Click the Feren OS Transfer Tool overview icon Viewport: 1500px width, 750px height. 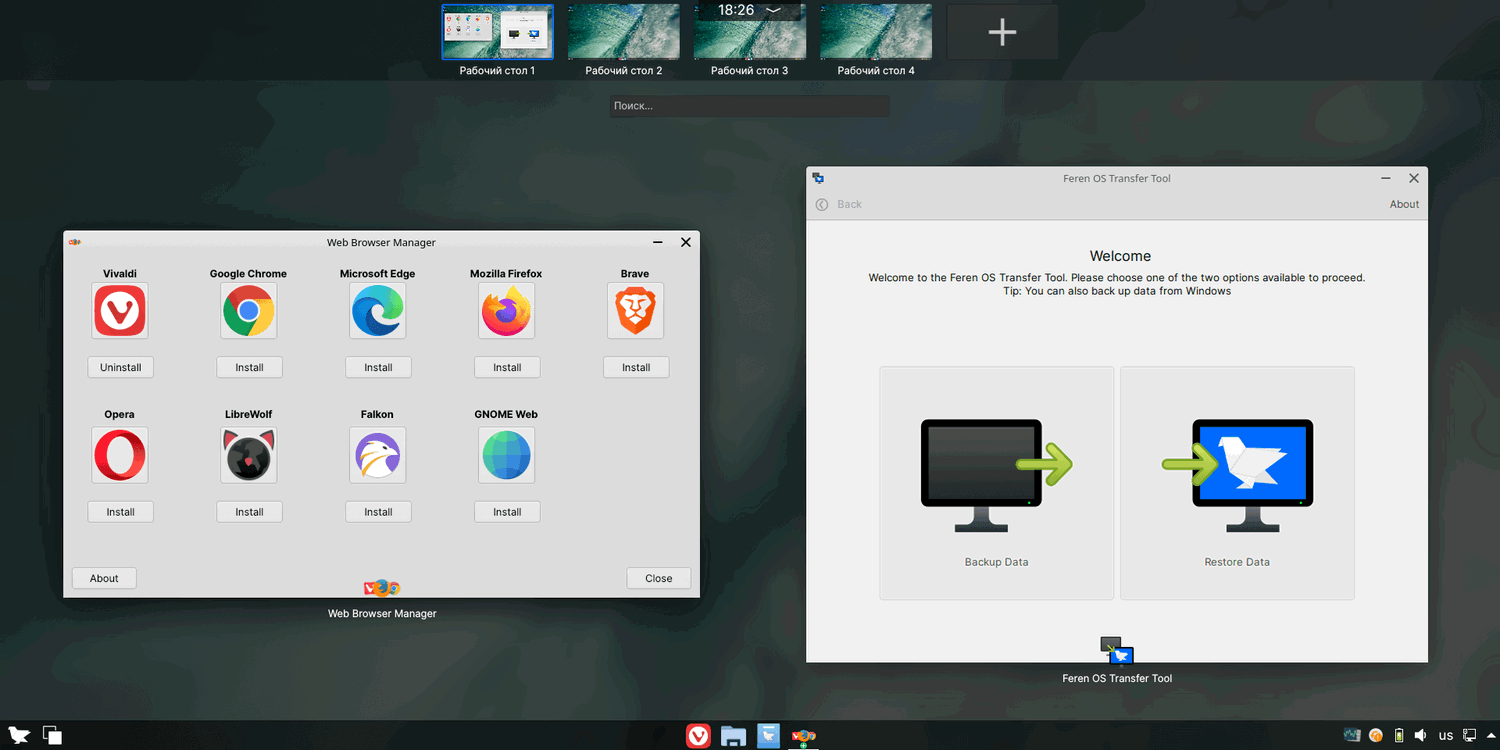(1117, 651)
